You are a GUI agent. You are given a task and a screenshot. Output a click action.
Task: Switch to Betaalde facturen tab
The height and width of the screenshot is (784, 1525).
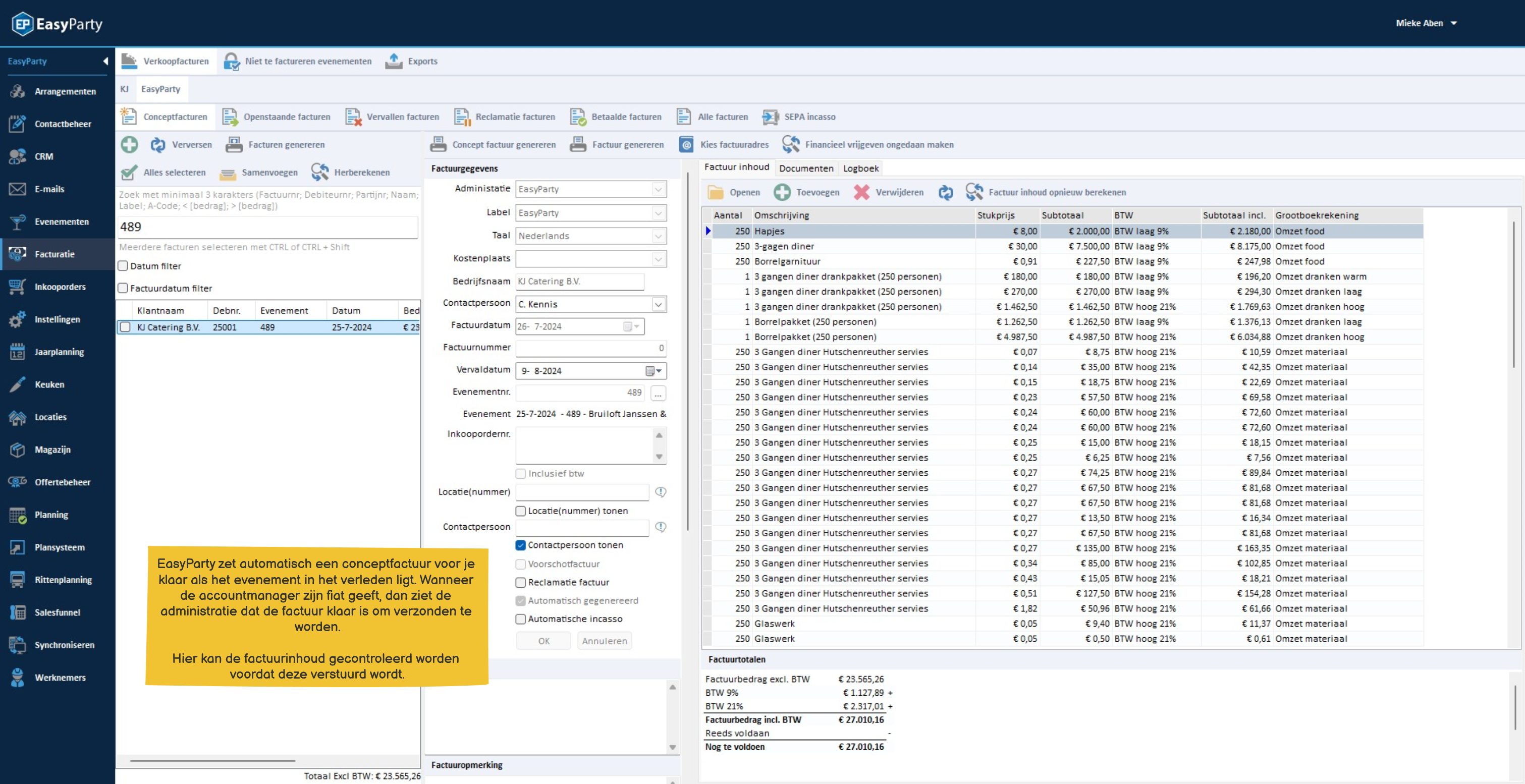616,117
